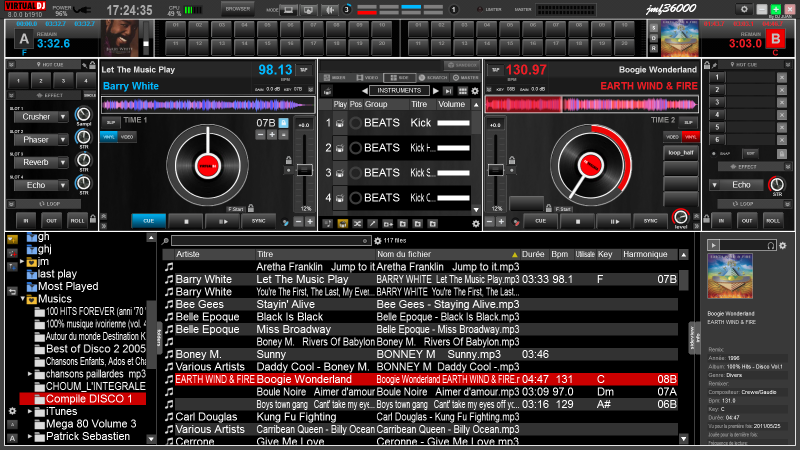Screen dimensions: 800x450
Task: Open info panel gear settings
Action: pyautogui.click(x=783, y=245)
